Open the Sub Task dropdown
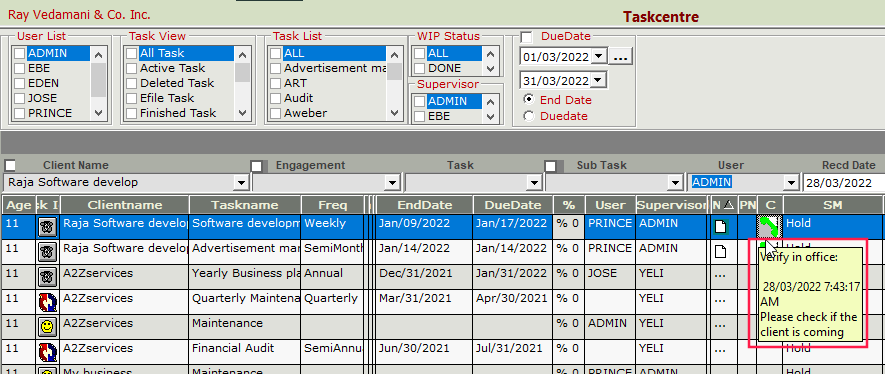The width and height of the screenshot is (885, 374). tap(674, 183)
